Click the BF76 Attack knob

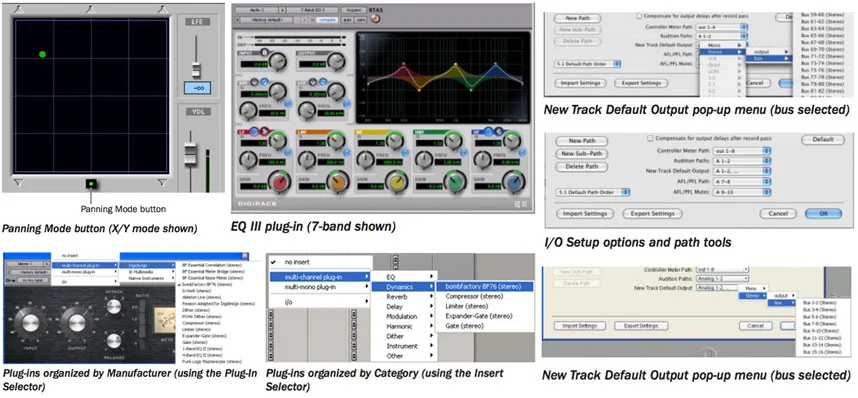point(114,307)
